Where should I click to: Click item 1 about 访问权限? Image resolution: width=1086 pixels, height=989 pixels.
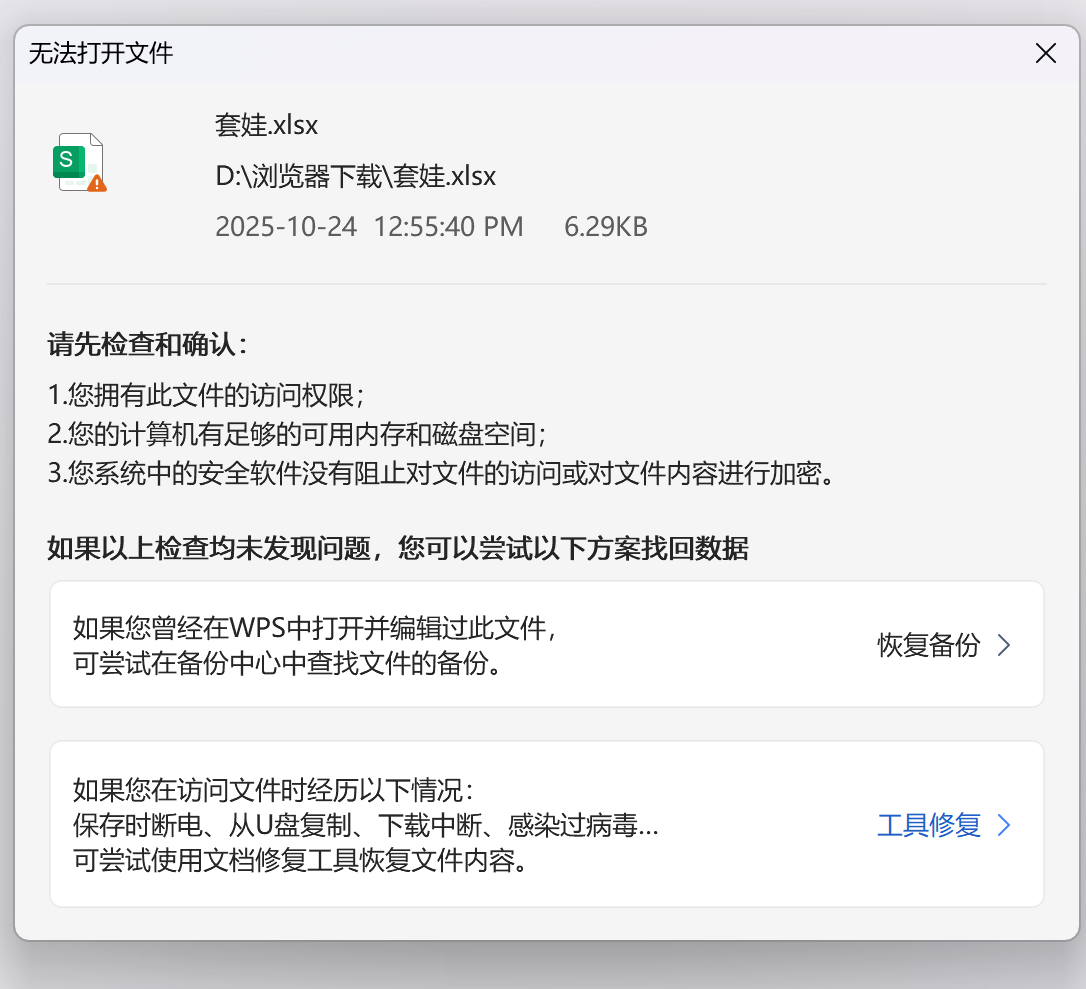click(x=206, y=395)
